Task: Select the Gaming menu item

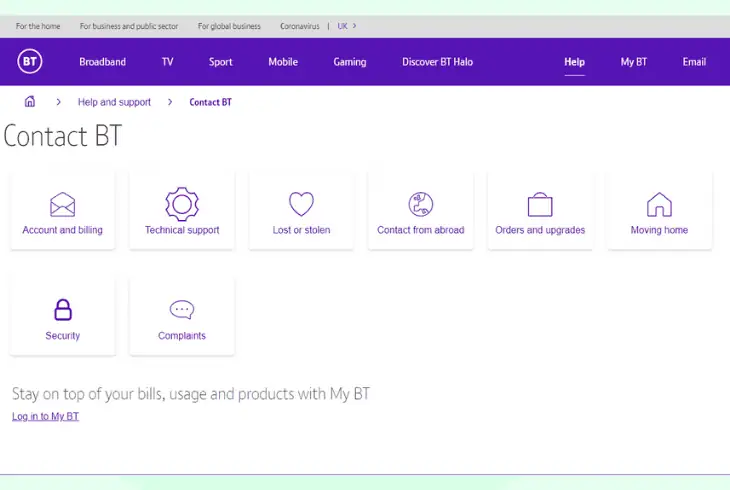Action: (350, 62)
